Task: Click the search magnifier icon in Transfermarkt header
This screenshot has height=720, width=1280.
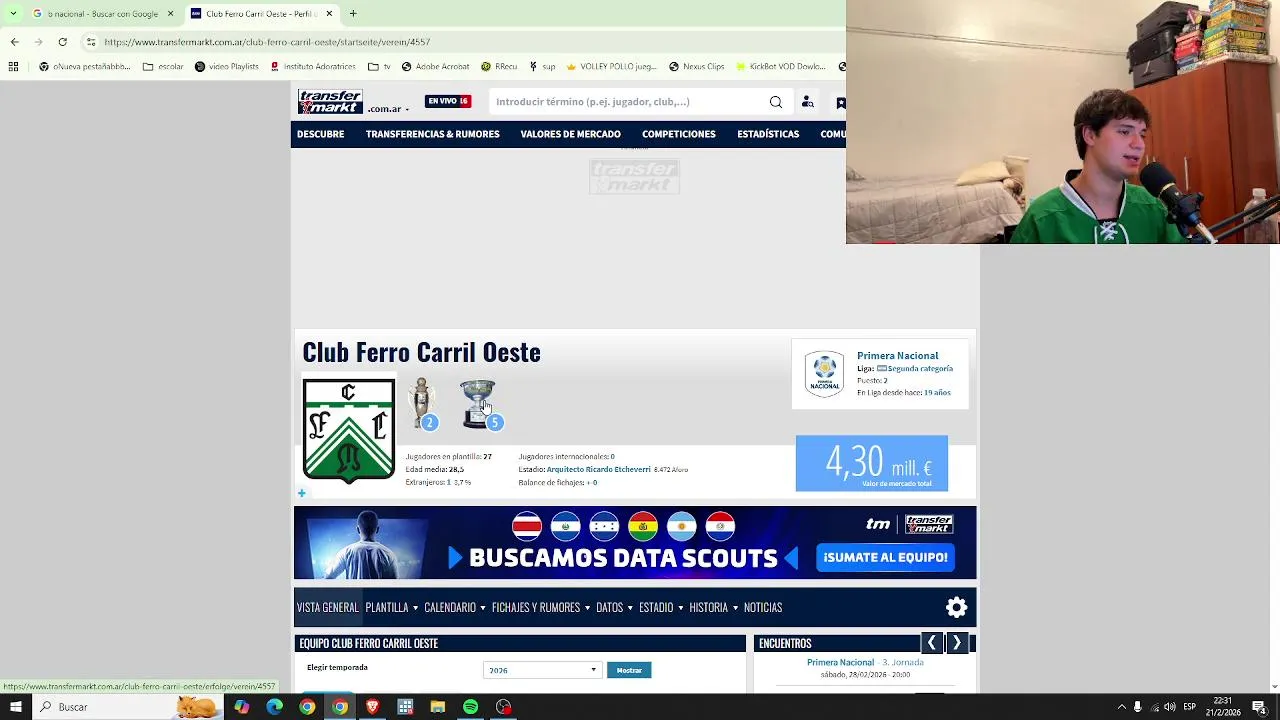Action: [x=776, y=102]
